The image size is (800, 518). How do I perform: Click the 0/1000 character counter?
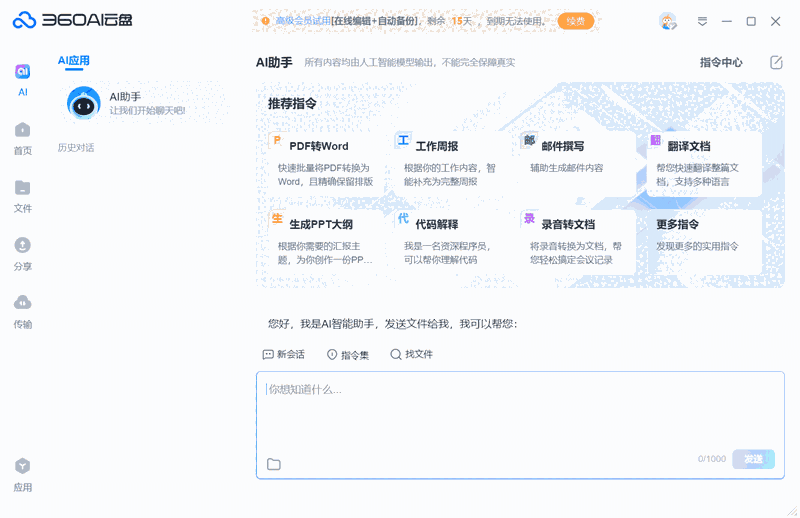coord(712,459)
